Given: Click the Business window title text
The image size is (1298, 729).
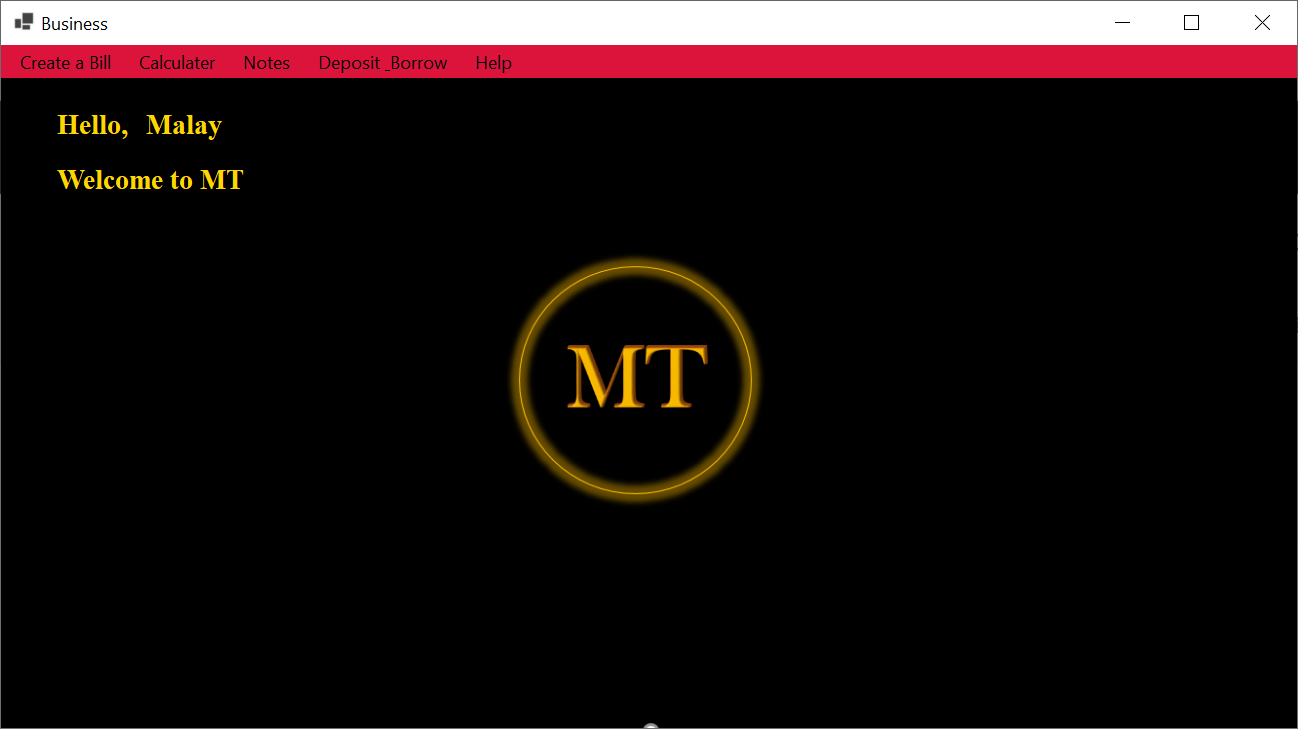Looking at the screenshot, I should click(74, 22).
